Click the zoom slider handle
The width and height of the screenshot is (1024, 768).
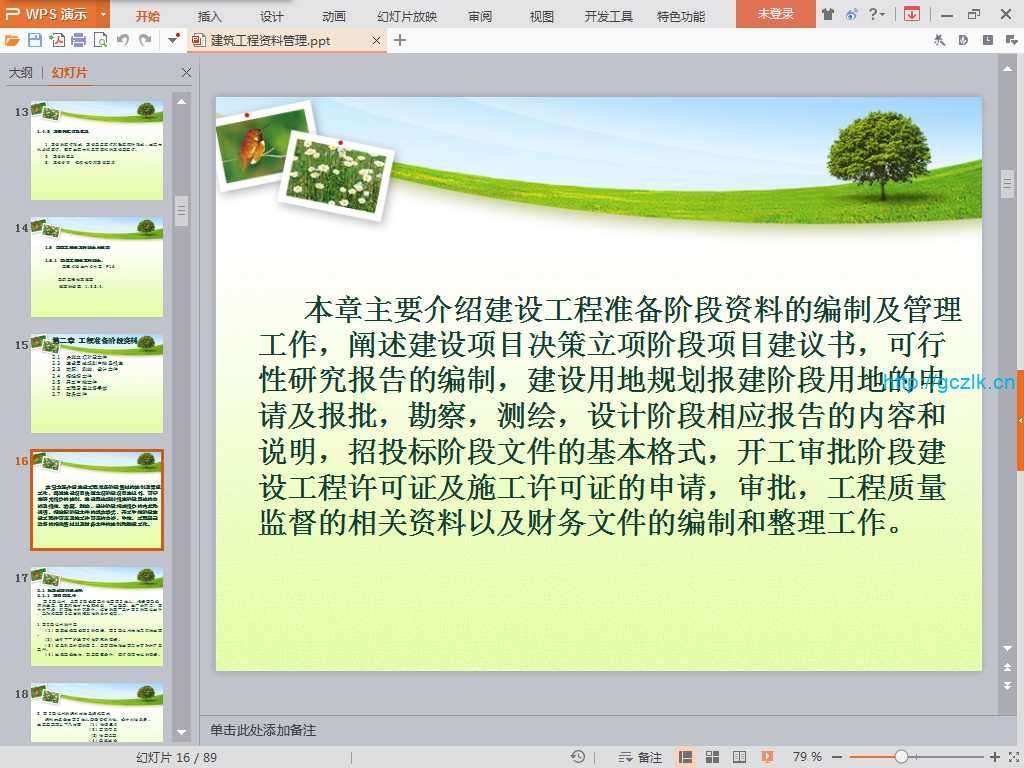(x=901, y=757)
